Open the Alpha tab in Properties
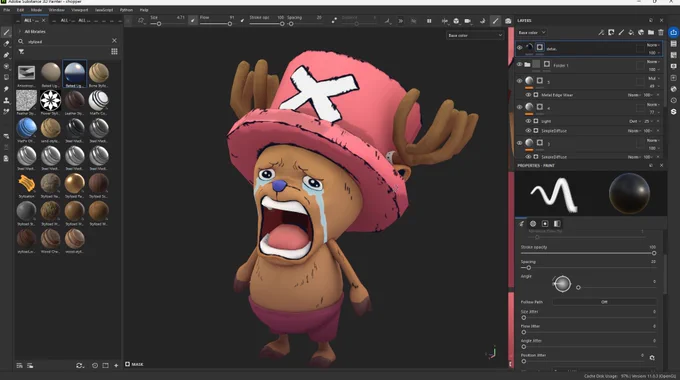This screenshot has width=680, height=380. click(x=533, y=224)
